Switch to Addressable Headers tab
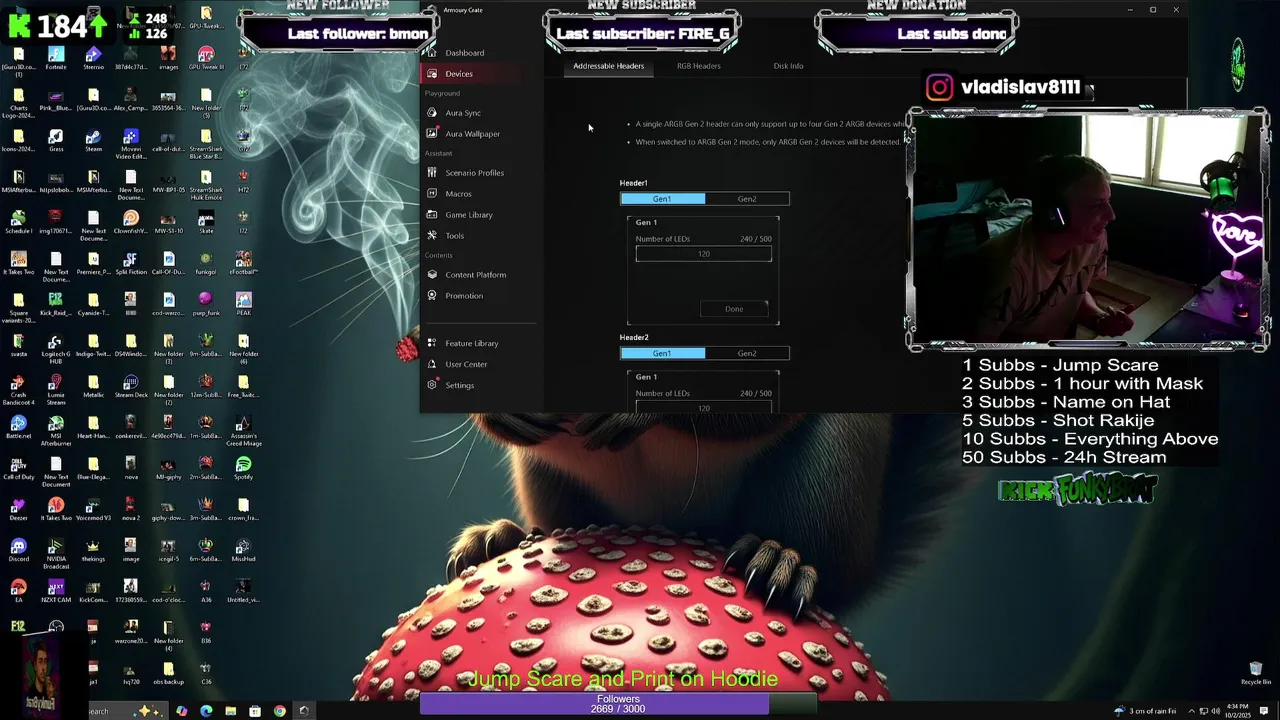 click(x=608, y=66)
